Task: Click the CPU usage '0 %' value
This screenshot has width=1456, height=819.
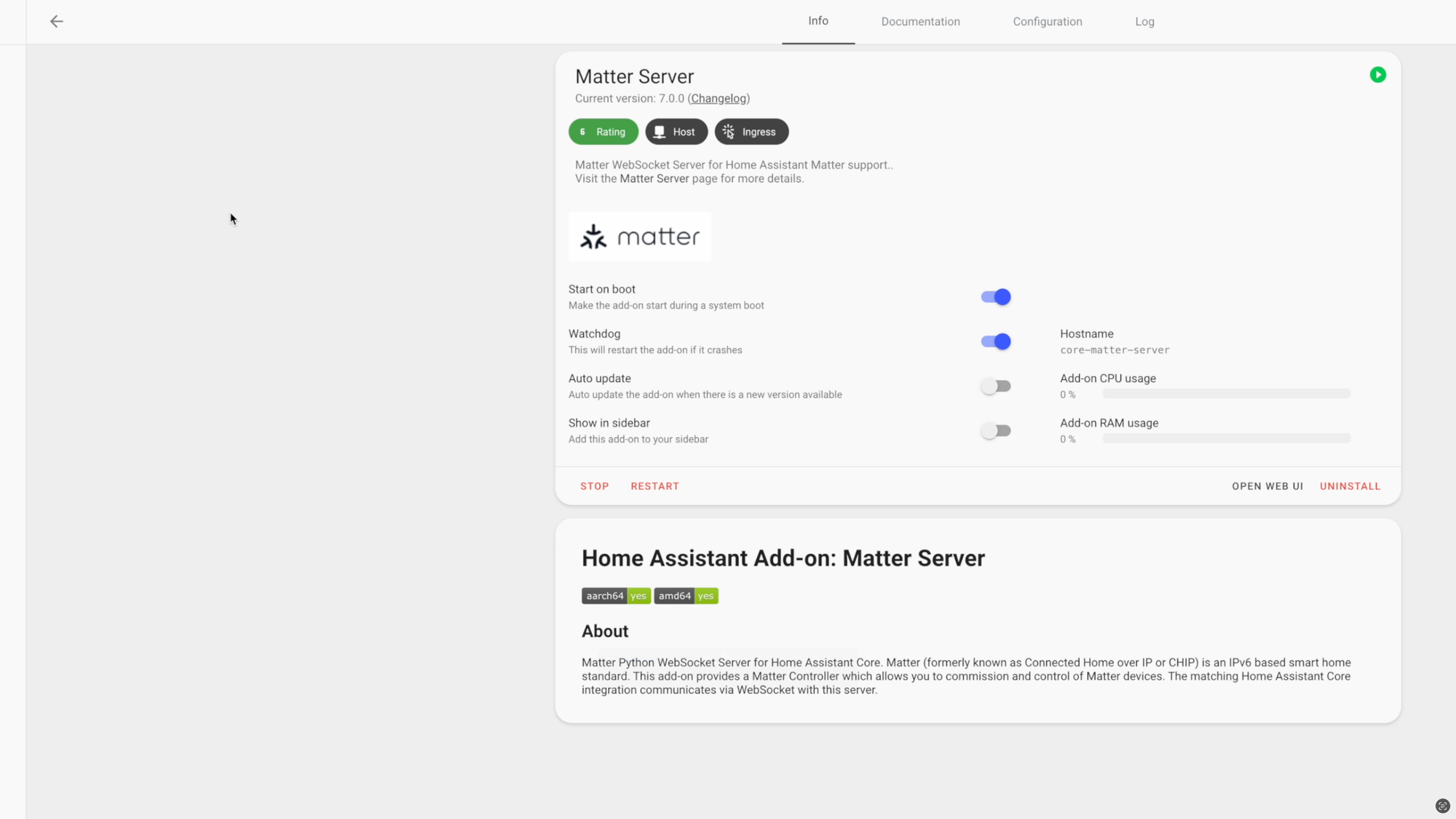Action: tap(1067, 395)
